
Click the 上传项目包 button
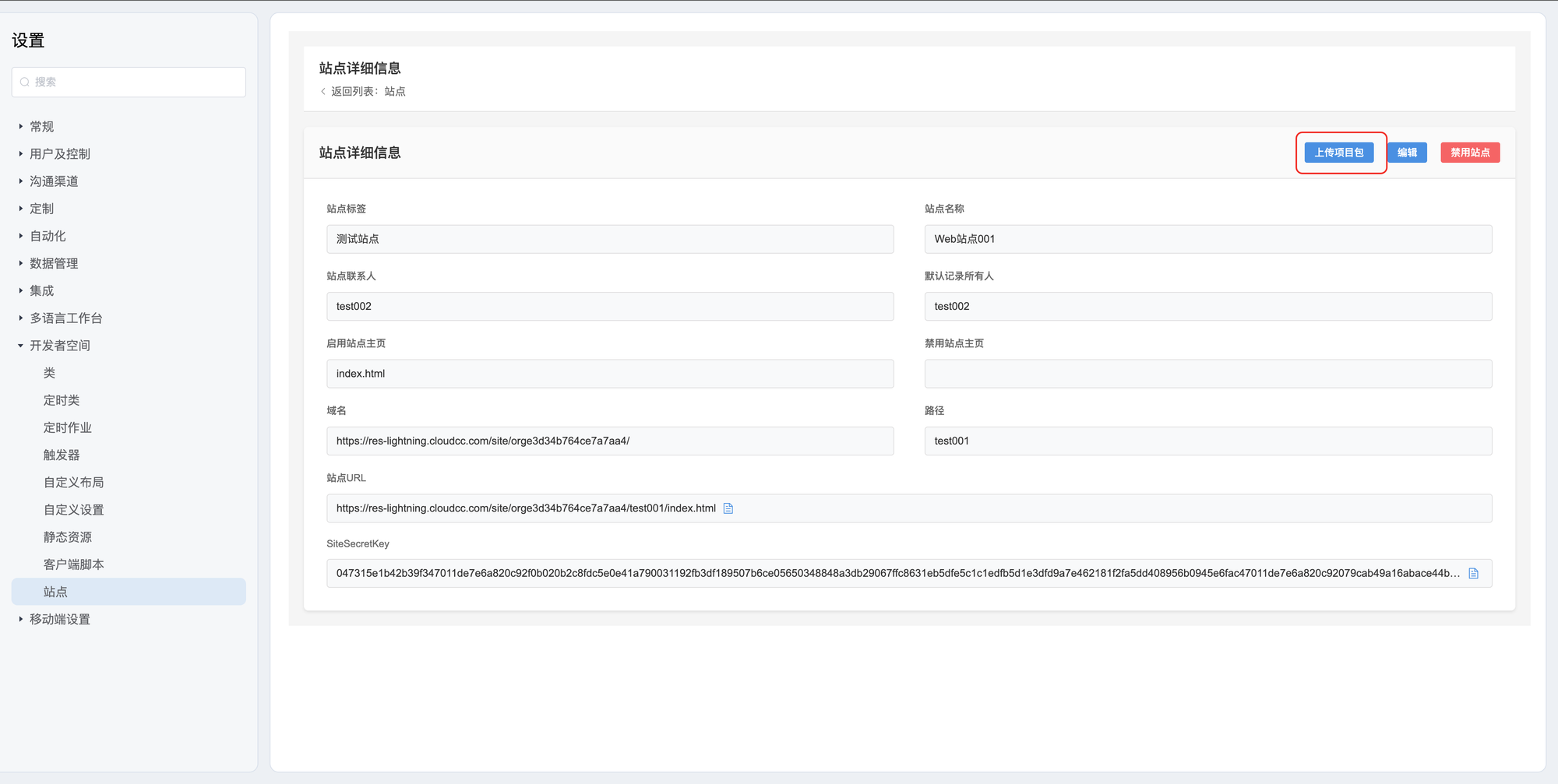tap(1338, 153)
